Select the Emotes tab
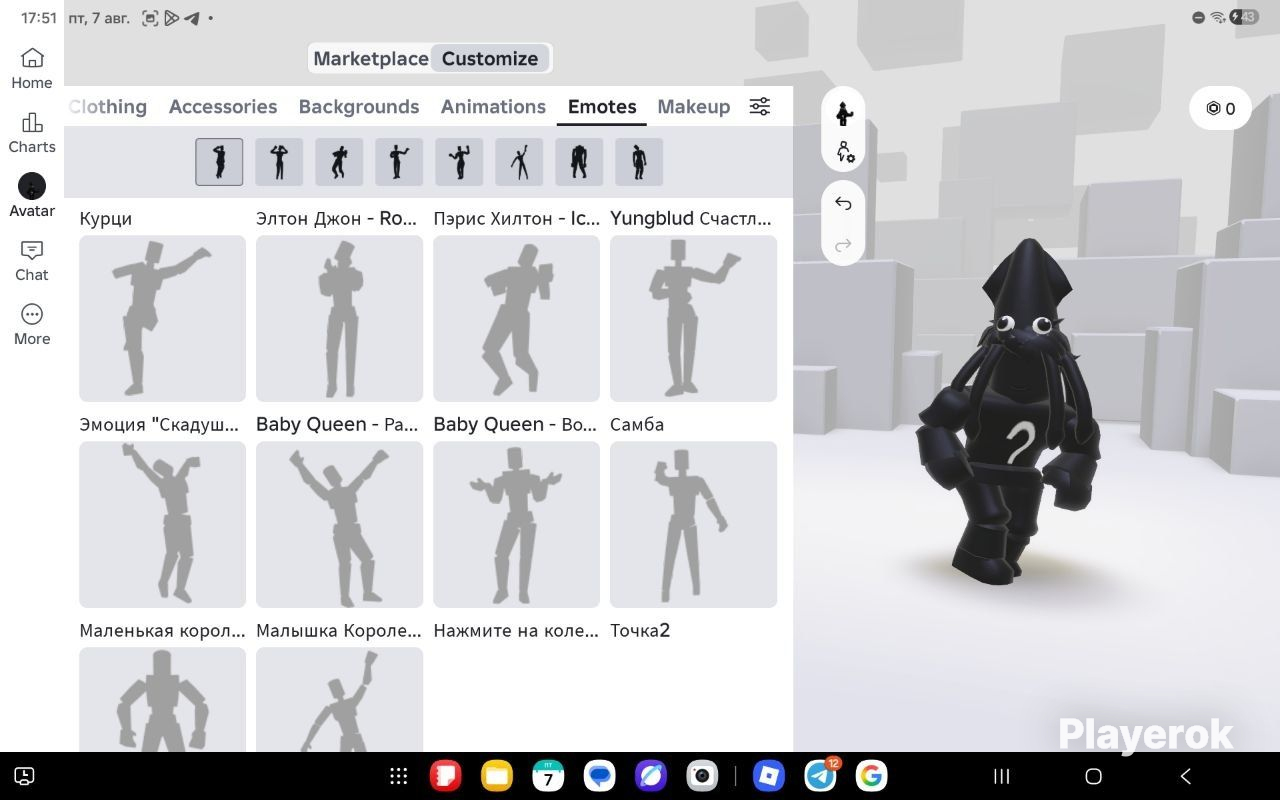This screenshot has width=1280, height=800. coord(602,107)
